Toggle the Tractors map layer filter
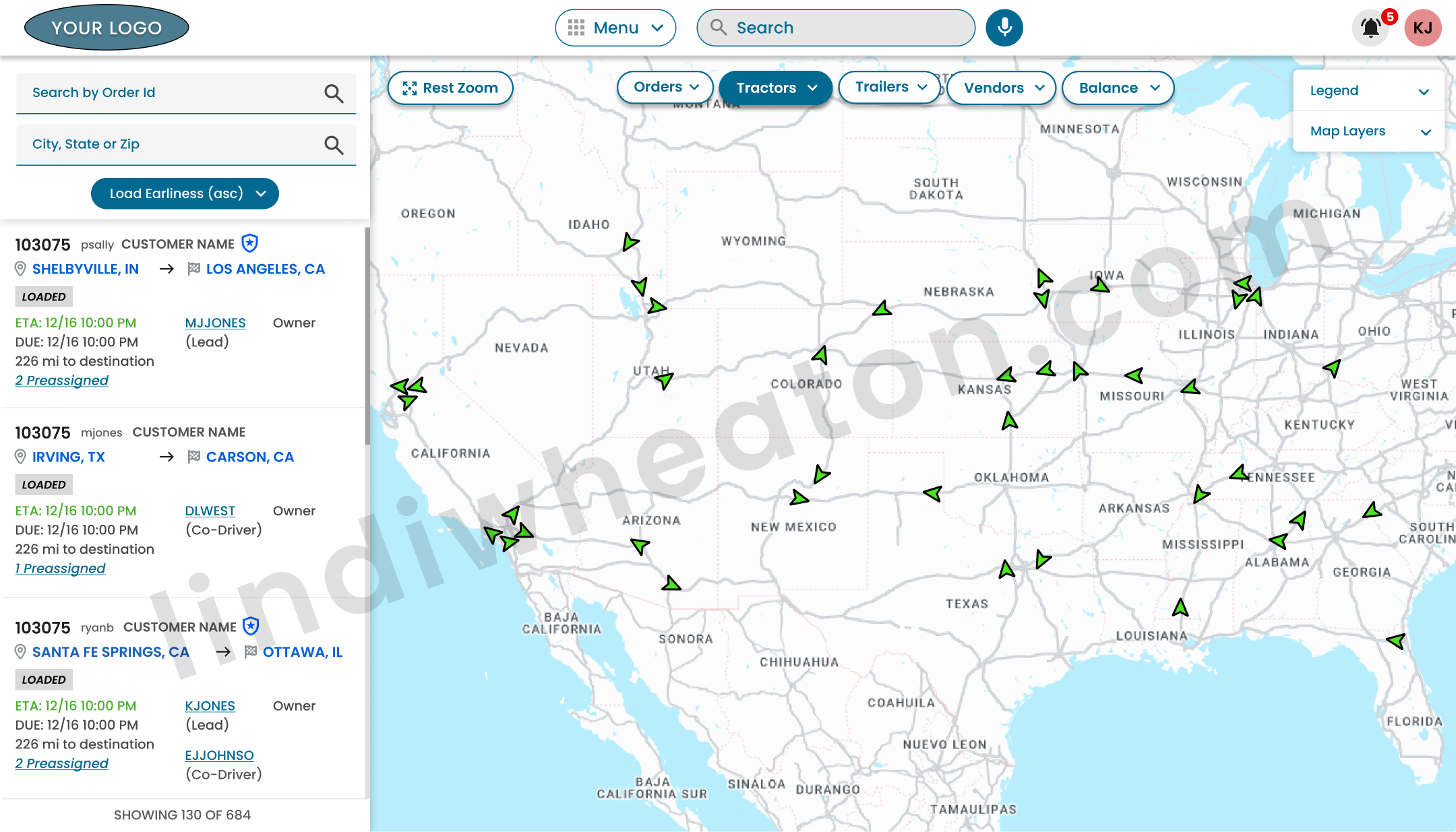This screenshot has width=1456, height=832. [775, 88]
